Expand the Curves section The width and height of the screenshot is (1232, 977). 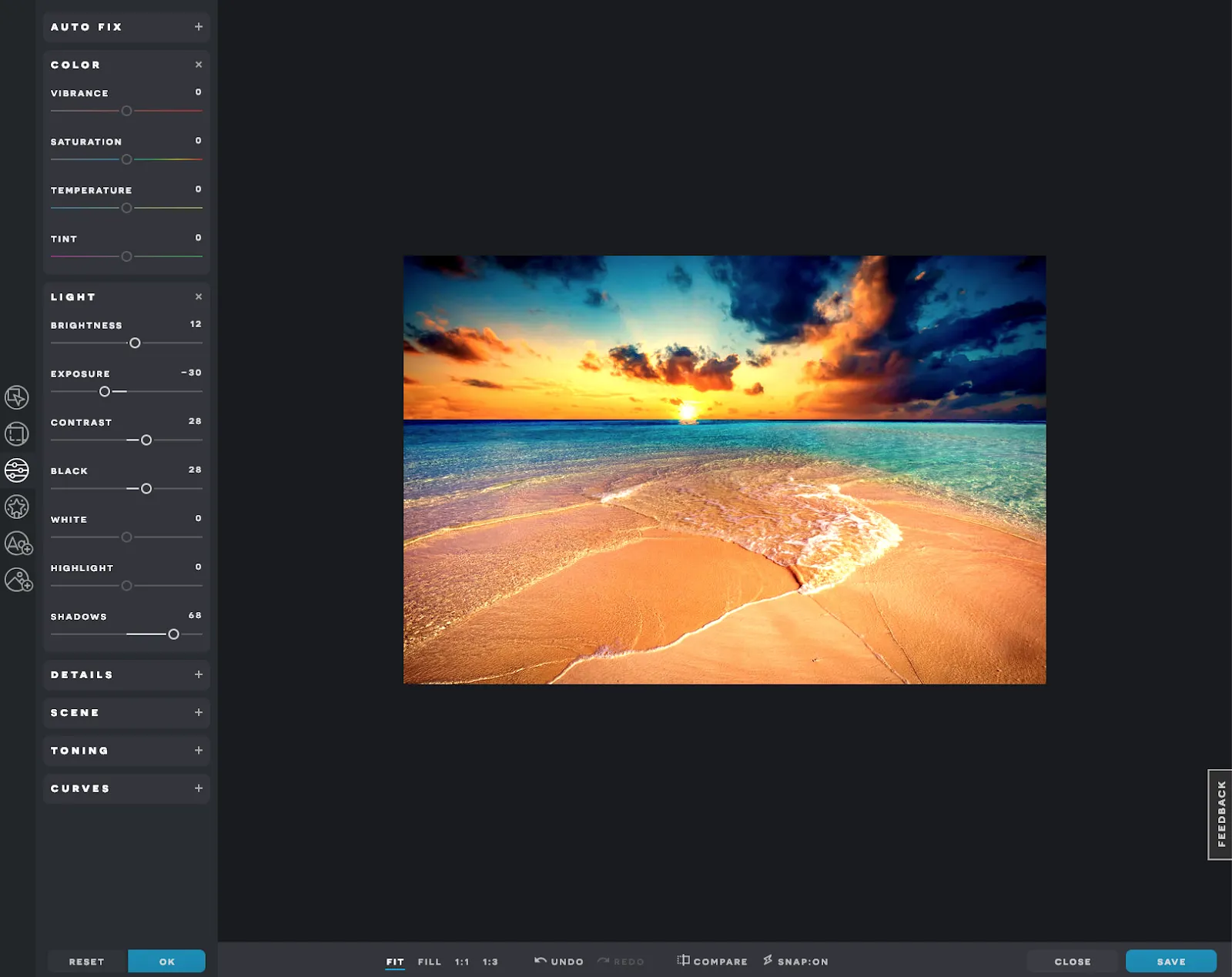(x=199, y=788)
